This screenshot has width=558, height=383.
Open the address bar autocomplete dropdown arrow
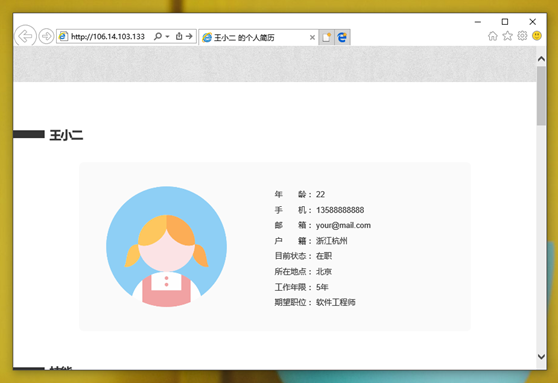(x=167, y=36)
